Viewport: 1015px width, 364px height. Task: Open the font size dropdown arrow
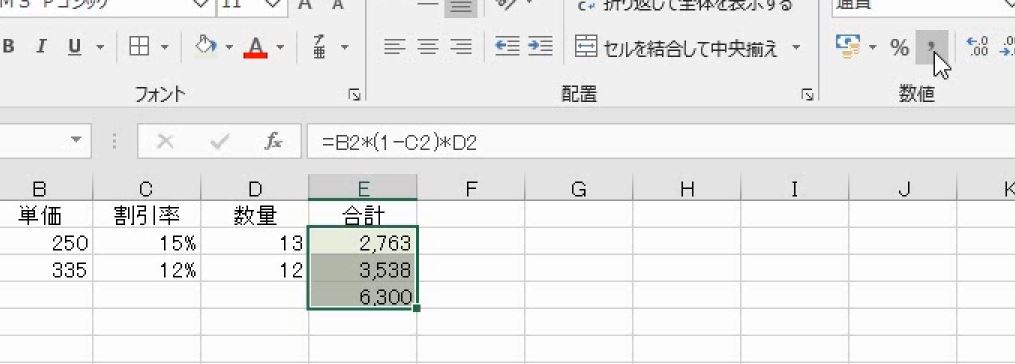pyautogui.click(x=274, y=5)
